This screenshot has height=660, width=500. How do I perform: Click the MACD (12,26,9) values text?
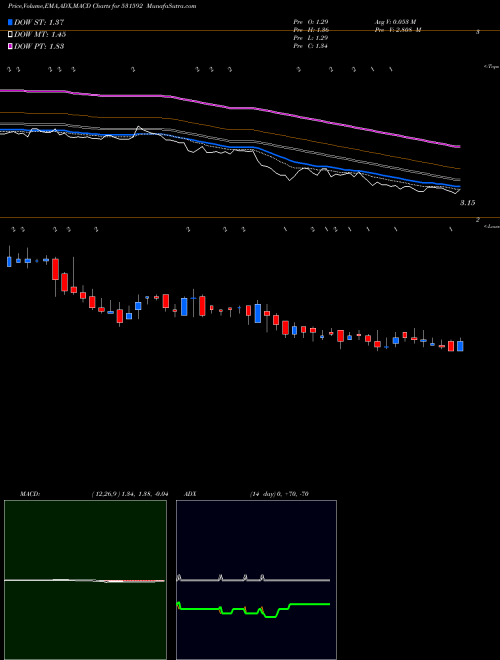130,494
